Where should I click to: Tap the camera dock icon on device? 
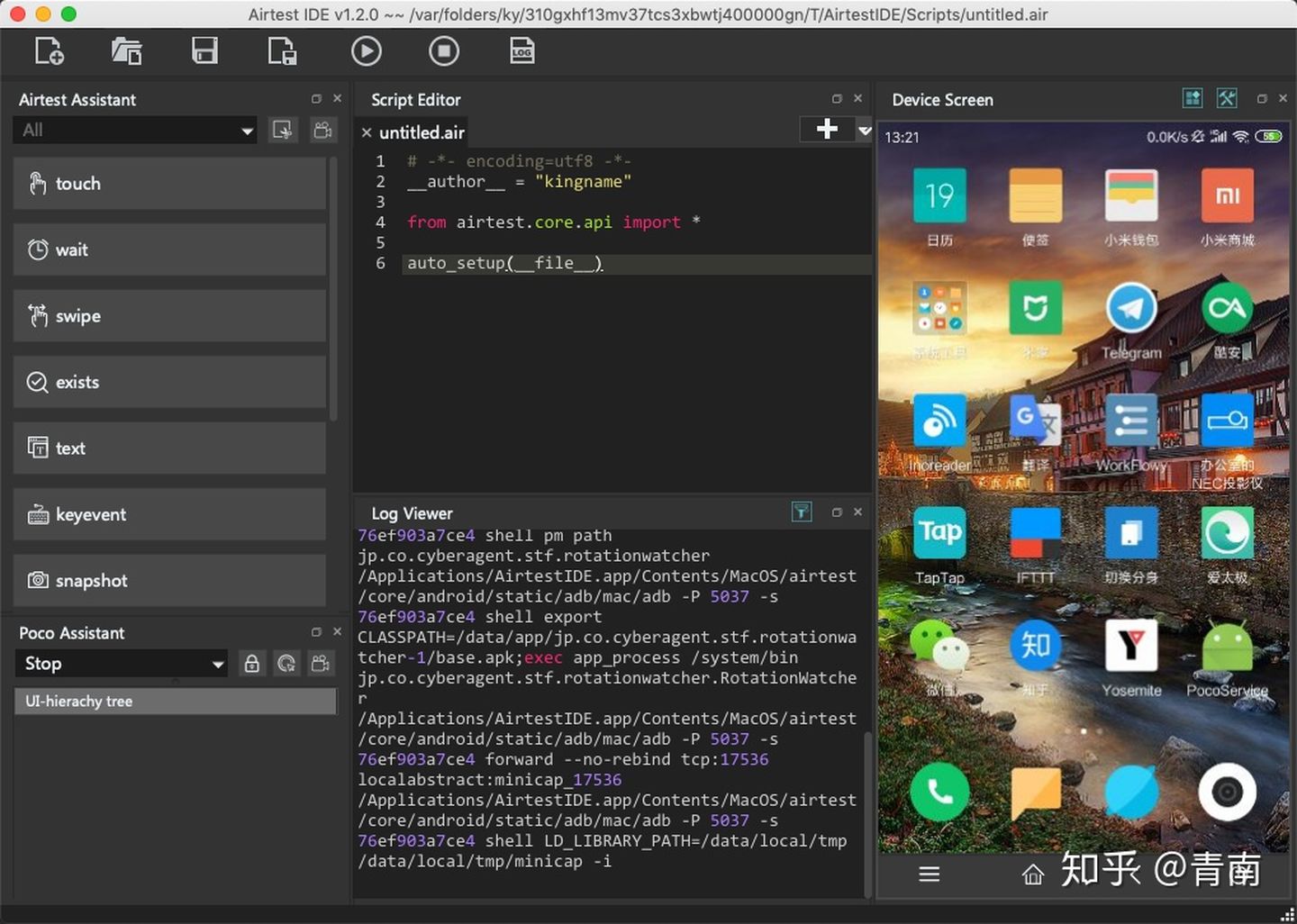[x=1227, y=793]
